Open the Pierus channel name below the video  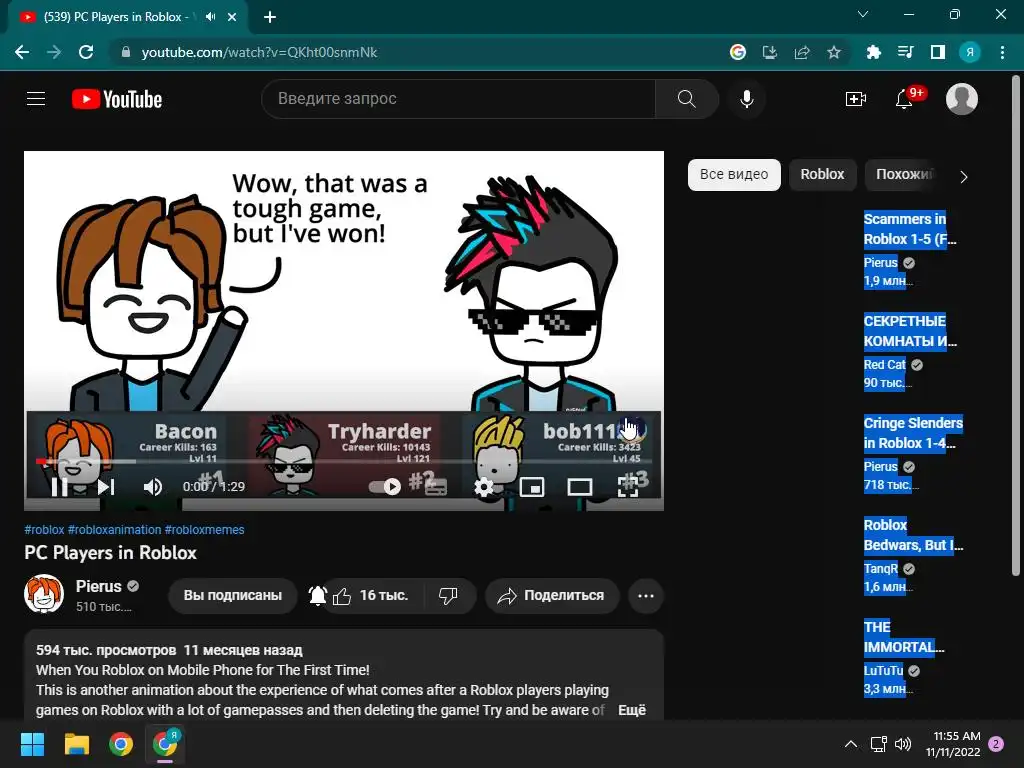click(x=99, y=586)
